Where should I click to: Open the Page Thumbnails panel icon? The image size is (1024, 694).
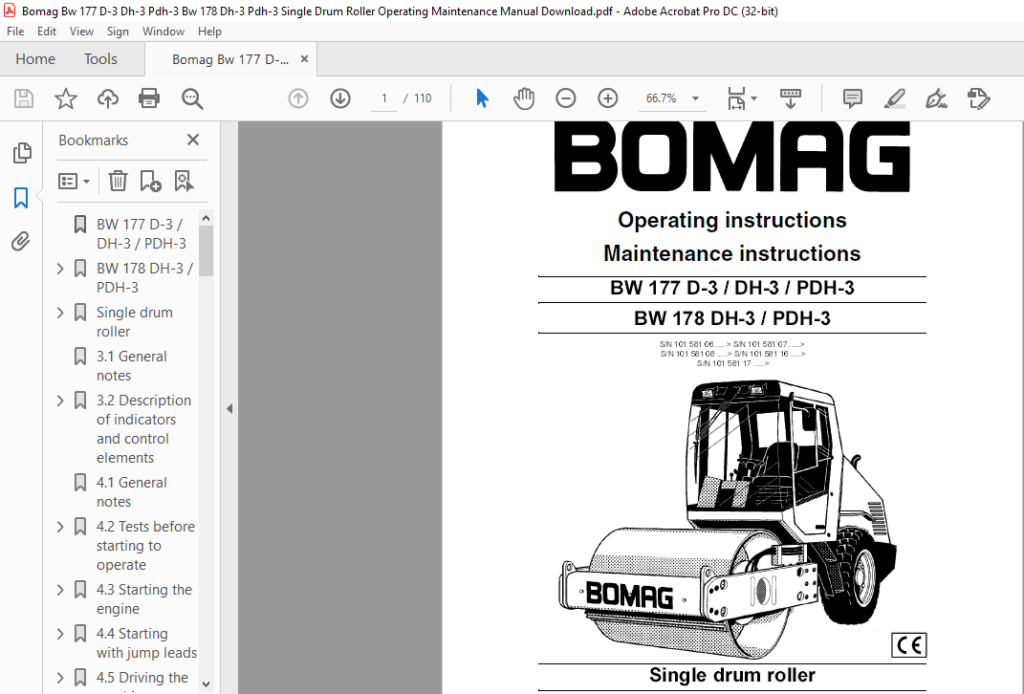point(22,153)
